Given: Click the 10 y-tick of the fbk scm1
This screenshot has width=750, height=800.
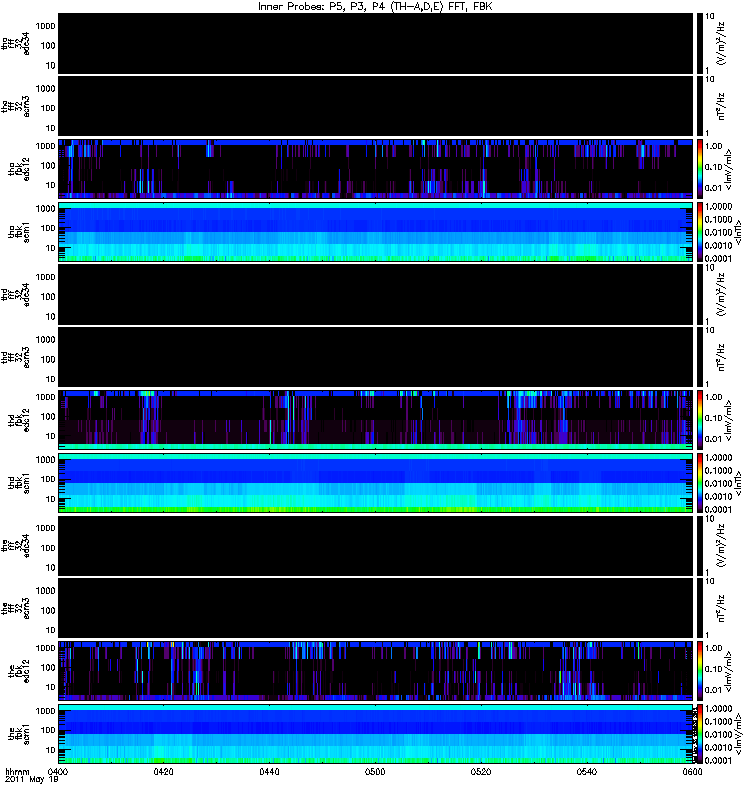Looking at the screenshot, I should coord(51,750).
